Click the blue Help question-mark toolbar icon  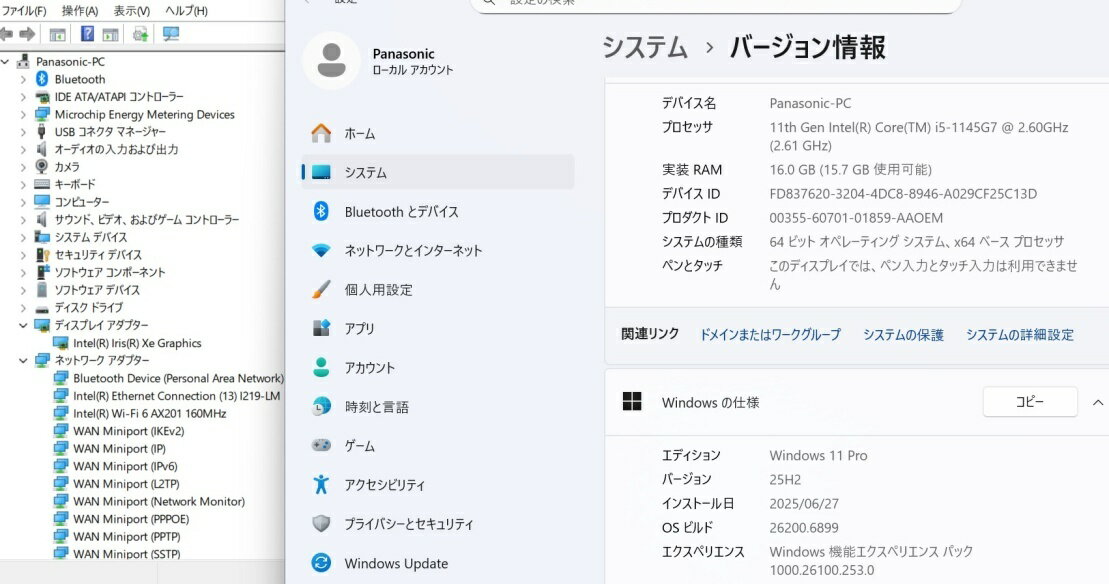(x=88, y=34)
